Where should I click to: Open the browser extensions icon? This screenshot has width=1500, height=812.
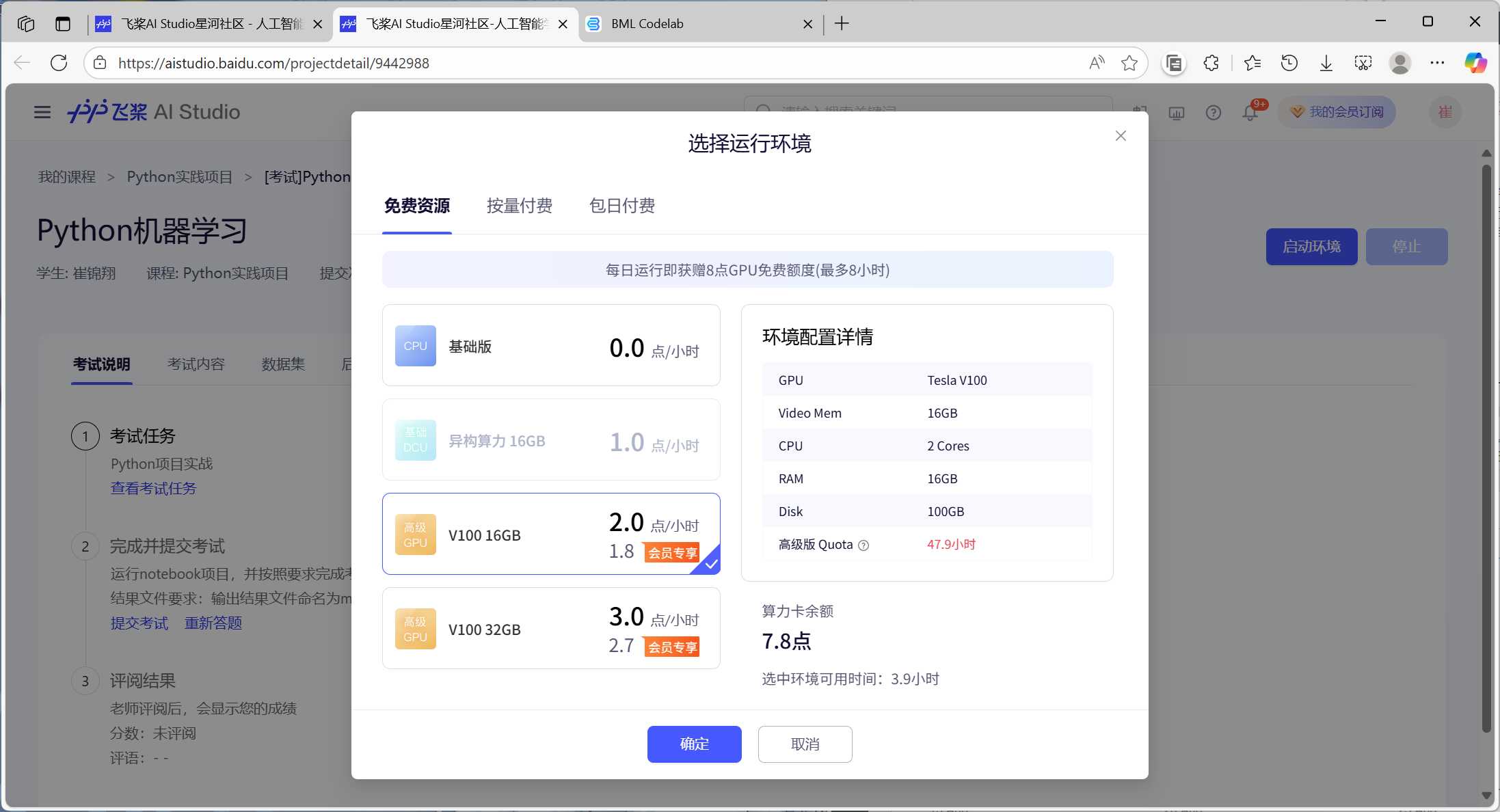1211,63
